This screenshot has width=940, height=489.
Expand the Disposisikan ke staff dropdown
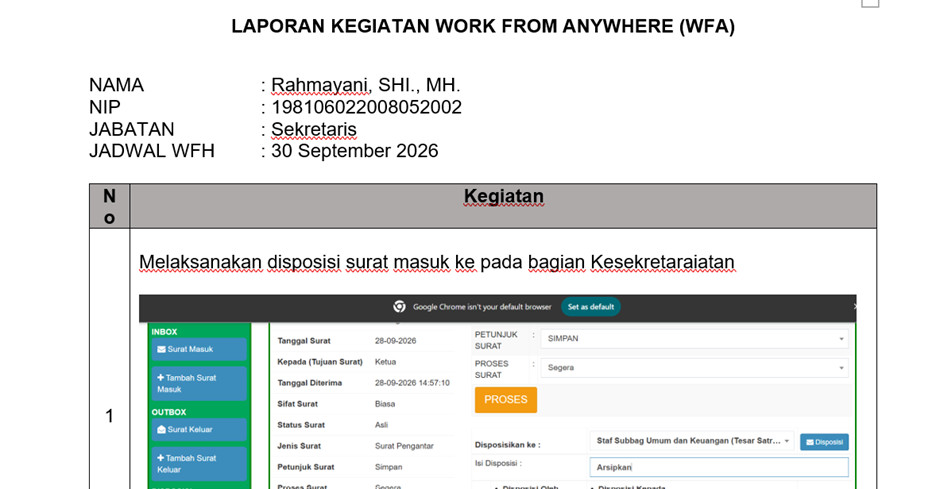click(692, 441)
